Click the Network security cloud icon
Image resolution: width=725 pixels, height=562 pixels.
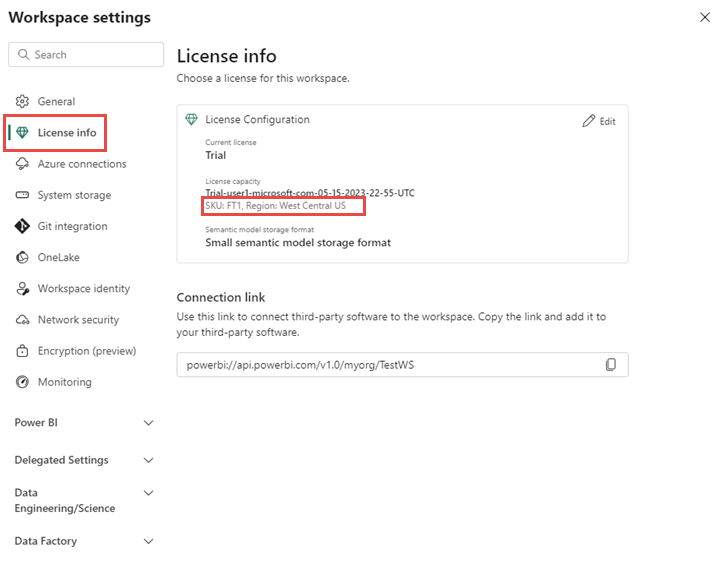click(x=23, y=320)
